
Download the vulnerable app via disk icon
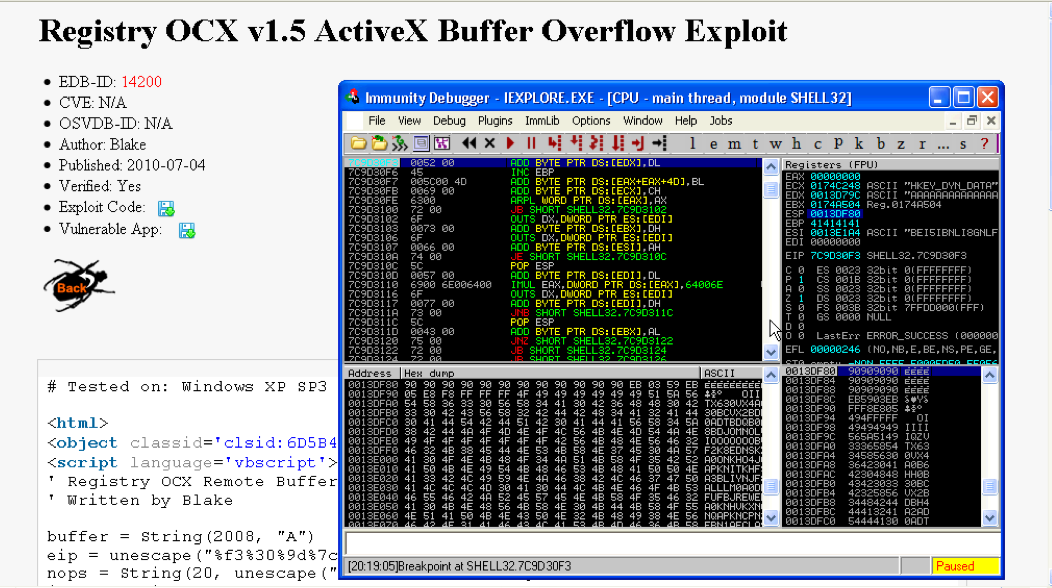click(x=187, y=231)
